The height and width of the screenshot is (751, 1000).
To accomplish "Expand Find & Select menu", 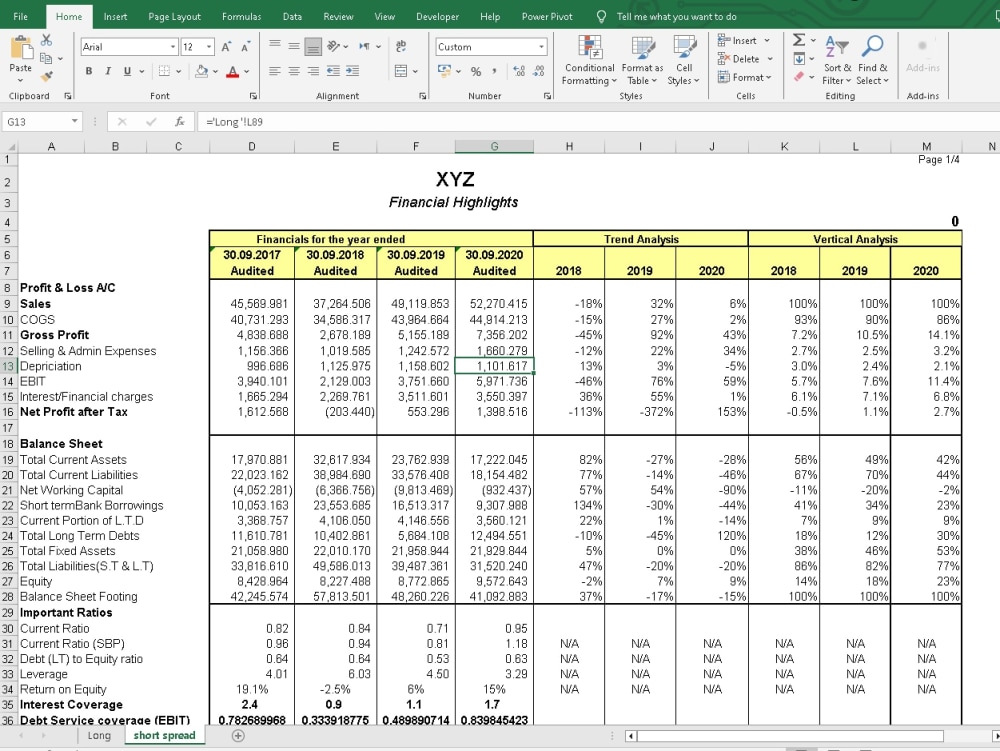I will click(x=872, y=61).
